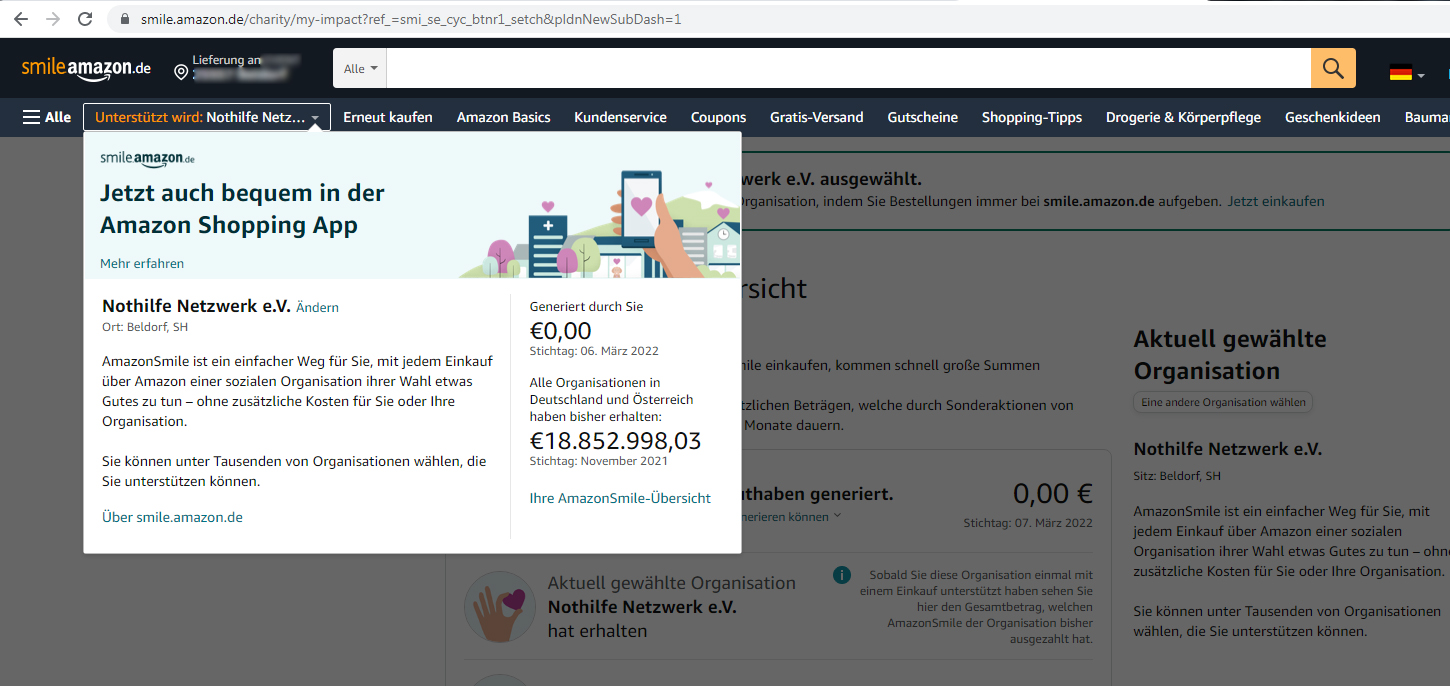Click the browser back arrow
Viewport: 1450px width, 686px height.
pyautogui.click(x=21, y=19)
